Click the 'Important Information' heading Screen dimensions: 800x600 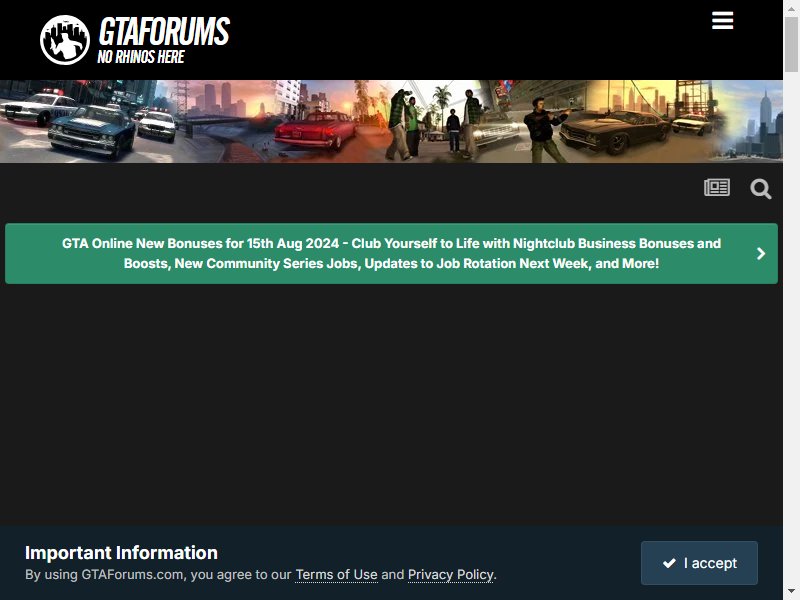coord(121,553)
